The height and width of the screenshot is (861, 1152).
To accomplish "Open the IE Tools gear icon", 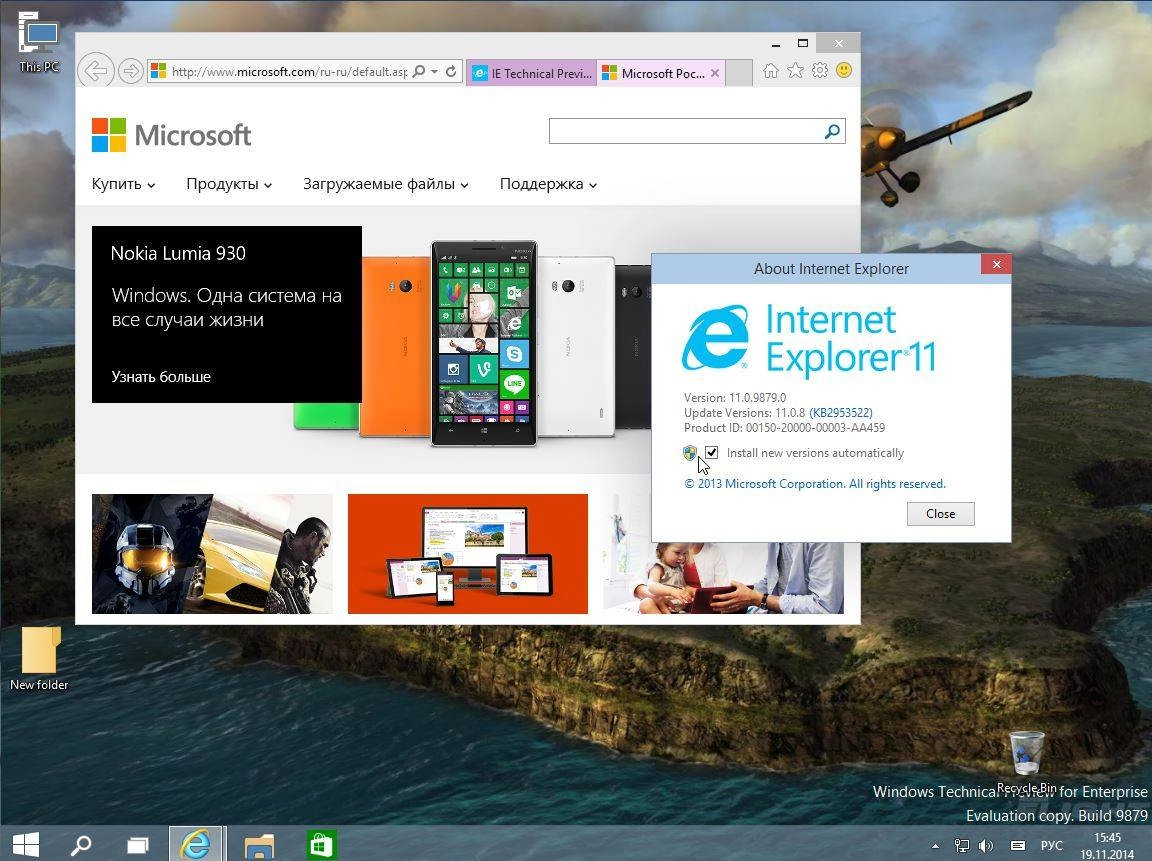I will 820,71.
